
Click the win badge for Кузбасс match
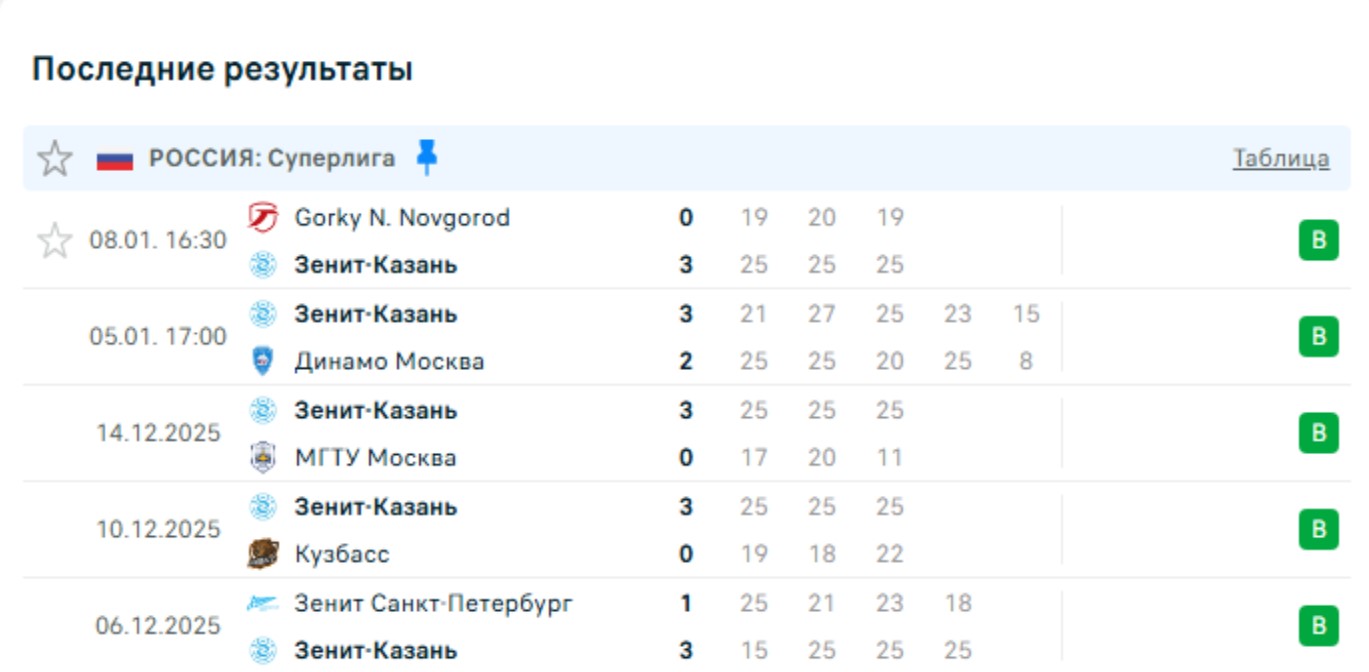tap(1318, 530)
